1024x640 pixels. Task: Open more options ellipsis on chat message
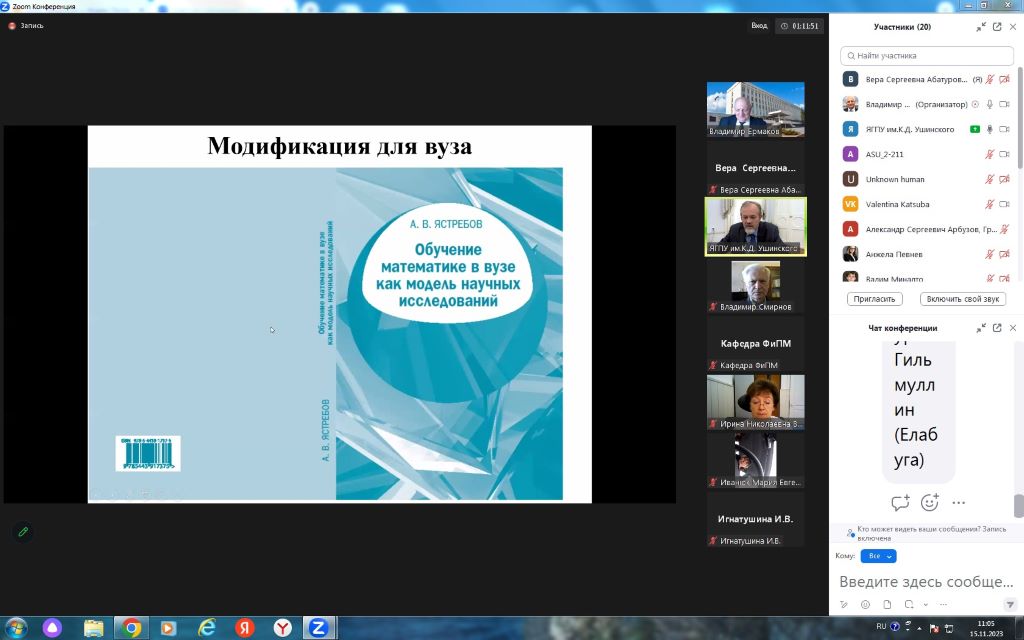(958, 502)
